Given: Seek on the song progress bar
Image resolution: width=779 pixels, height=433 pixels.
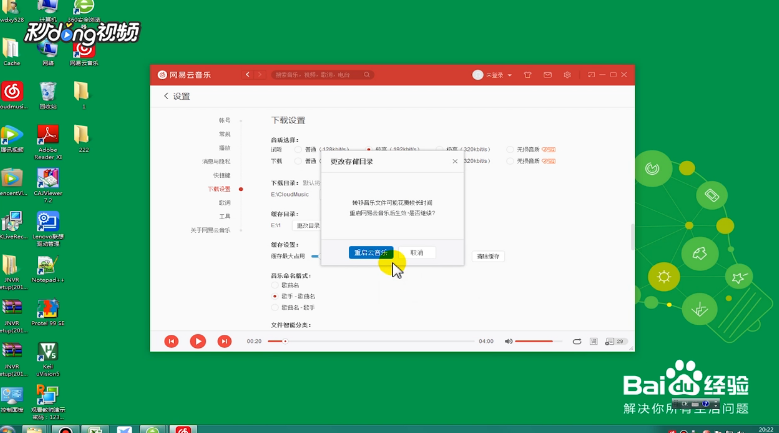Looking at the screenshot, I should pos(371,341).
